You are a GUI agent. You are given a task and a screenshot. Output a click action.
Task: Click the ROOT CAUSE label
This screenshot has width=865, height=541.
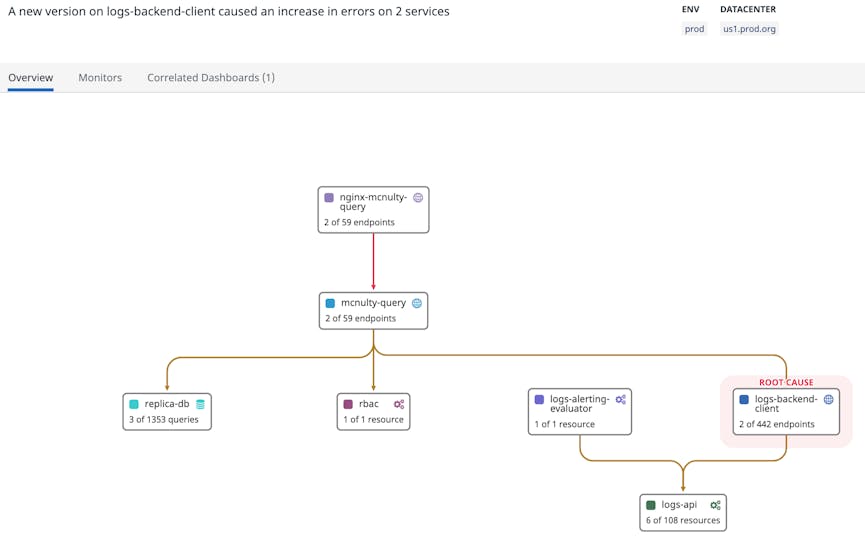coord(786,382)
